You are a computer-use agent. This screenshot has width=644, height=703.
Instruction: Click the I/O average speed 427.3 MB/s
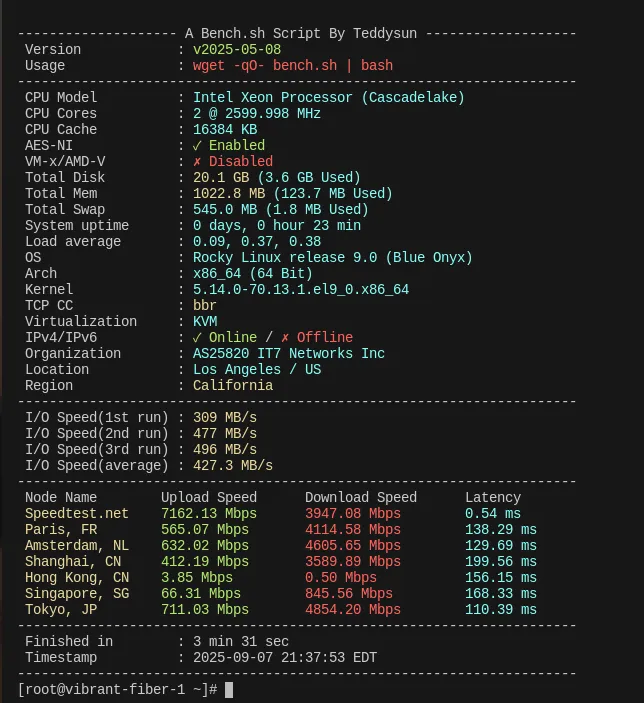click(232, 465)
